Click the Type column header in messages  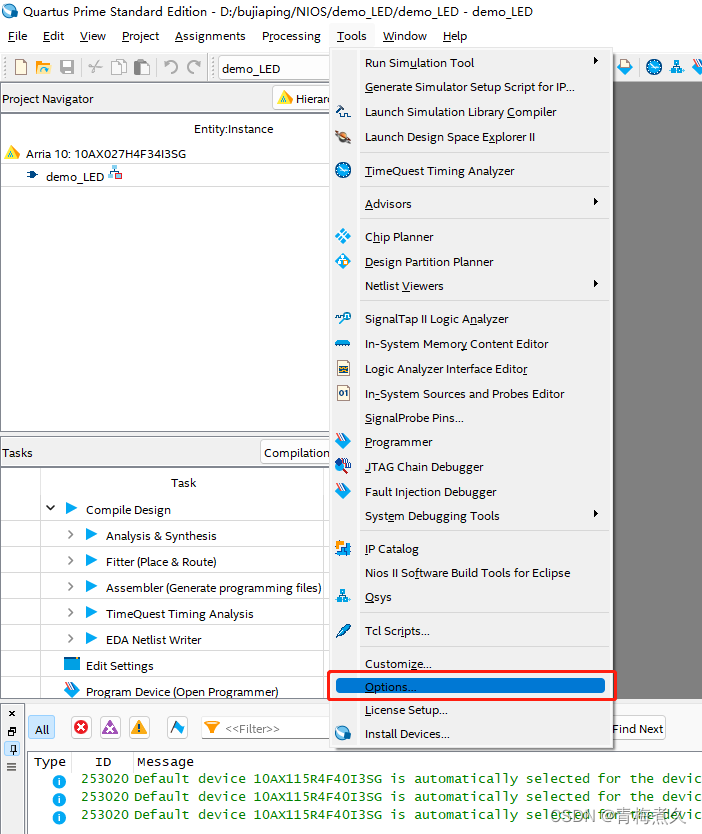[50, 762]
